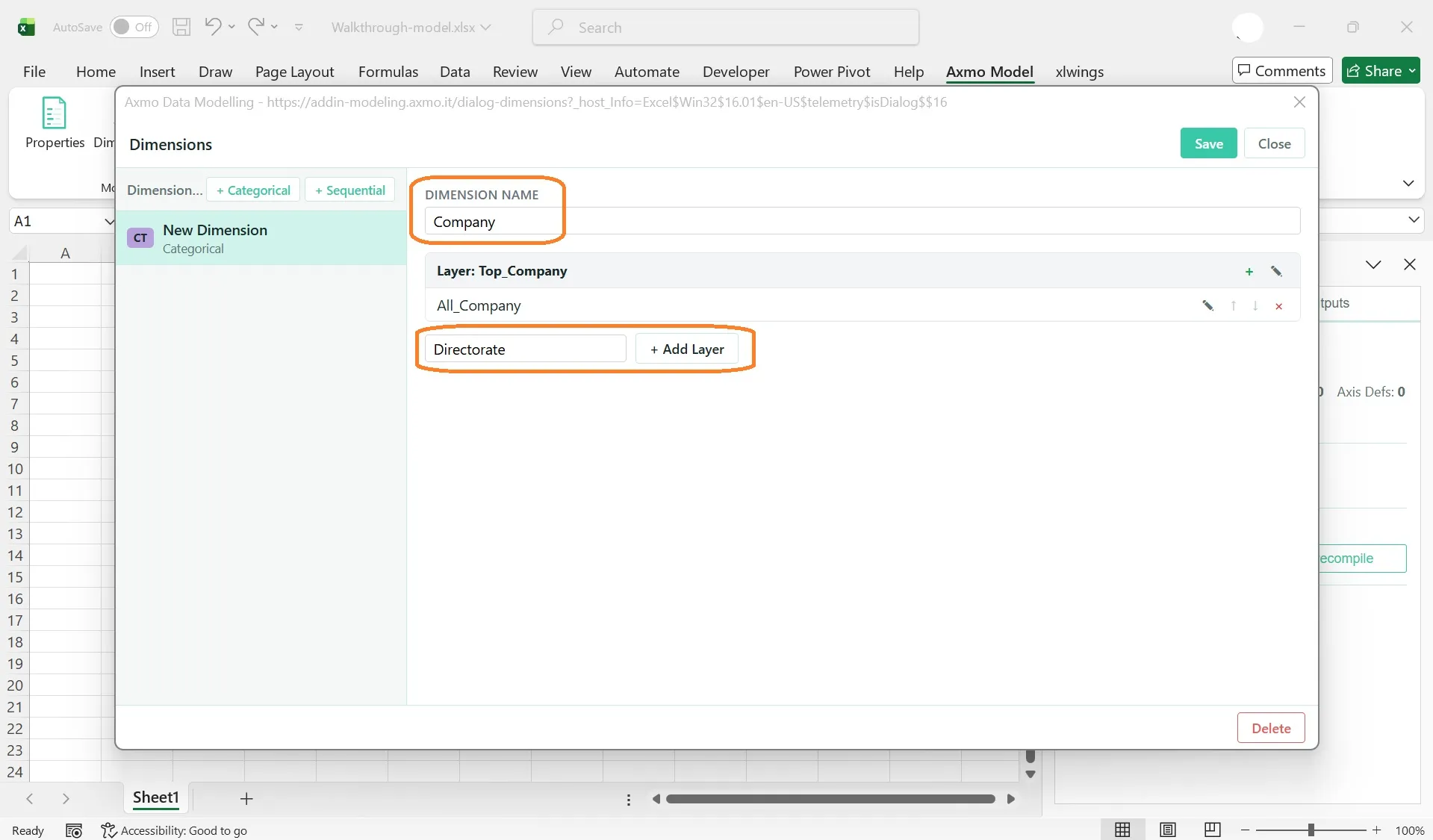Open the Properties ribbon icon
Image resolution: width=1433 pixels, height=840 pixels.
point(55,123)
